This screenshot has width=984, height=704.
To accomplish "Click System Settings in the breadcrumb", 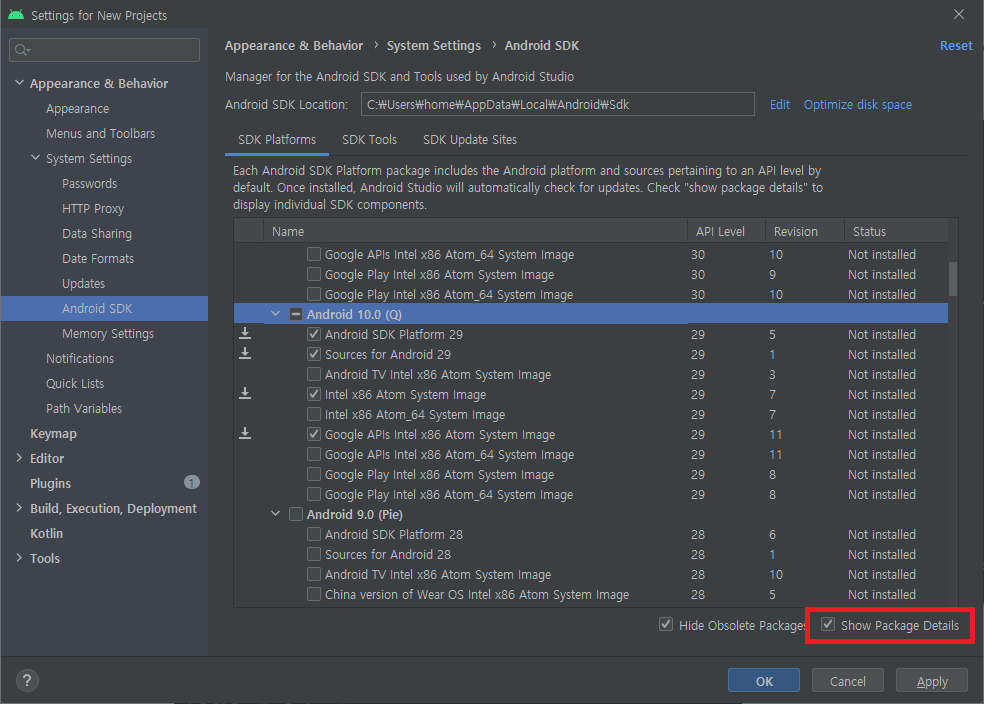I will pyautogui.click(x=433, y=46).
